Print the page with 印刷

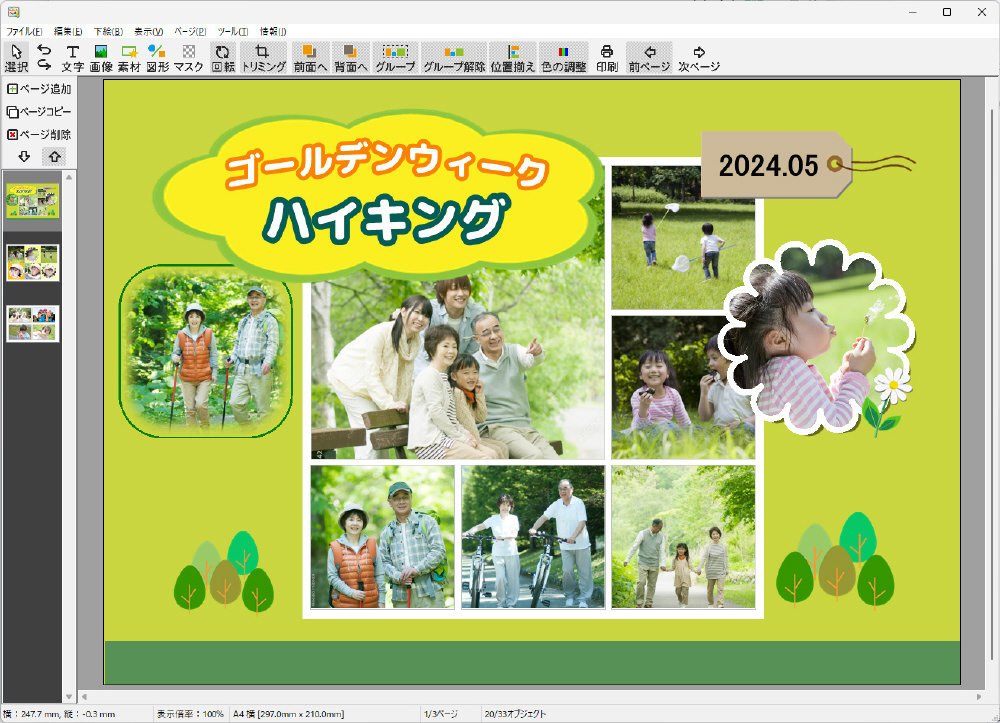[607, 58]
